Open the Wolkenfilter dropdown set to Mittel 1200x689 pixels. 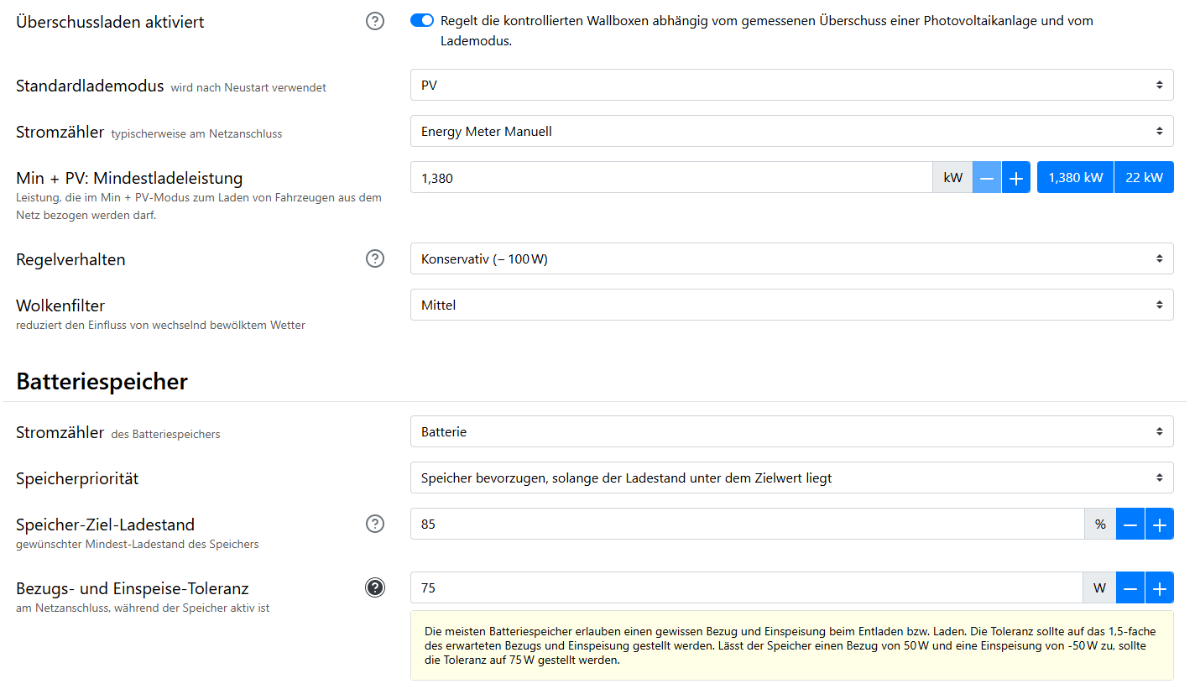(x=791, y=305)
